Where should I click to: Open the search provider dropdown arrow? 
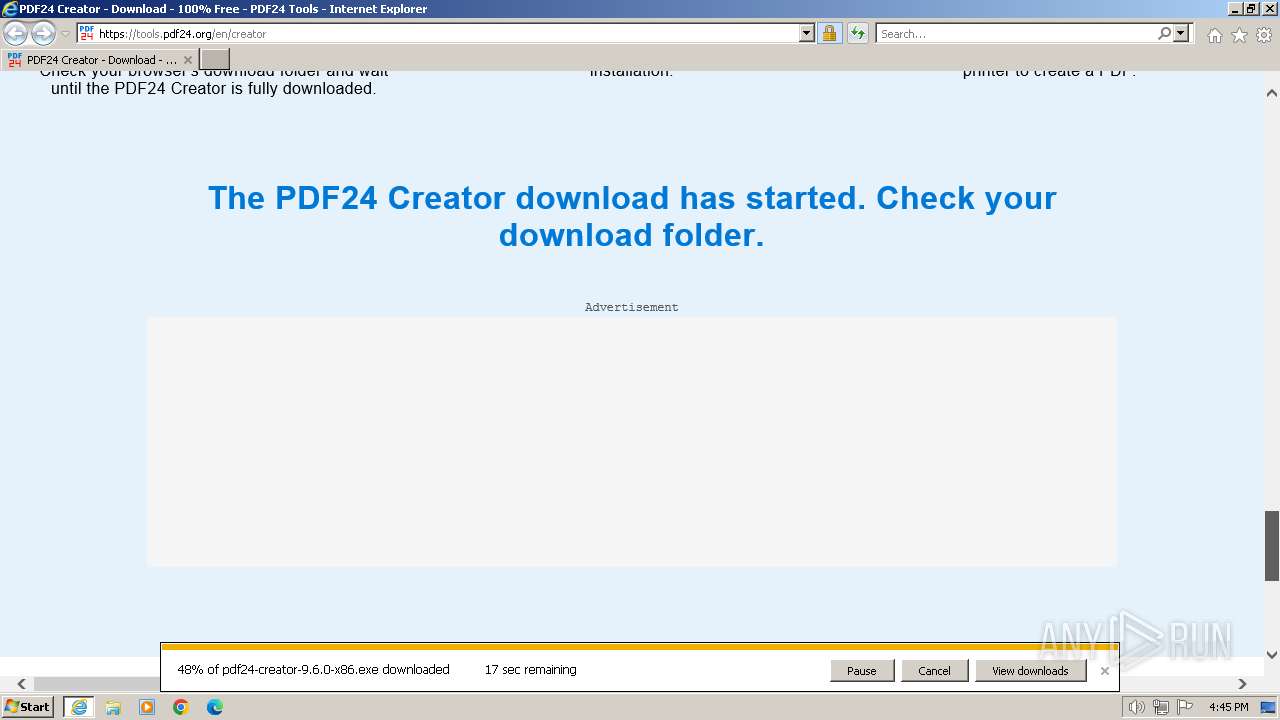click(1181, 33)
